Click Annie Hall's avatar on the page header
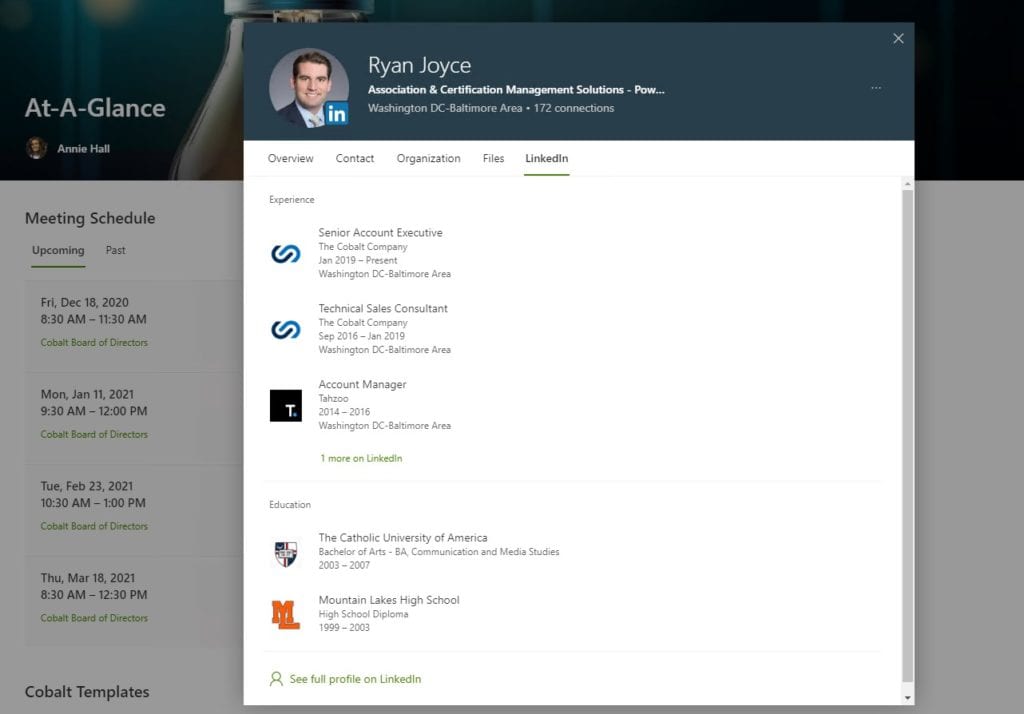The height and width of the screenshot is (714, 1024). click(37, 148)
